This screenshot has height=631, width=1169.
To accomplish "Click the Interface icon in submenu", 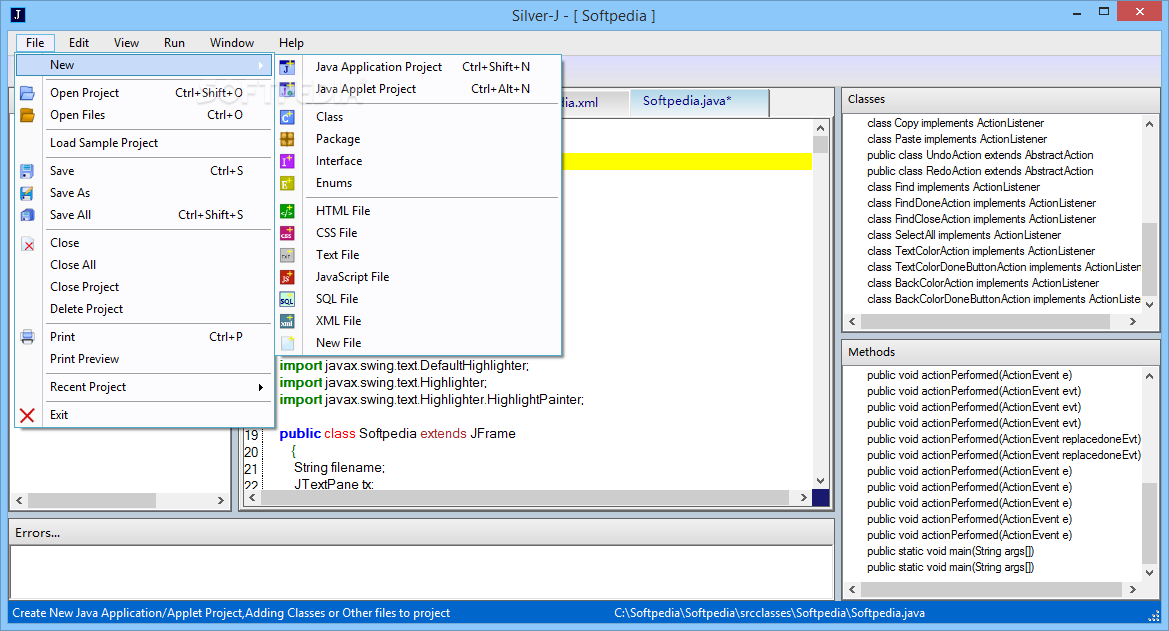I will [287, 161].
